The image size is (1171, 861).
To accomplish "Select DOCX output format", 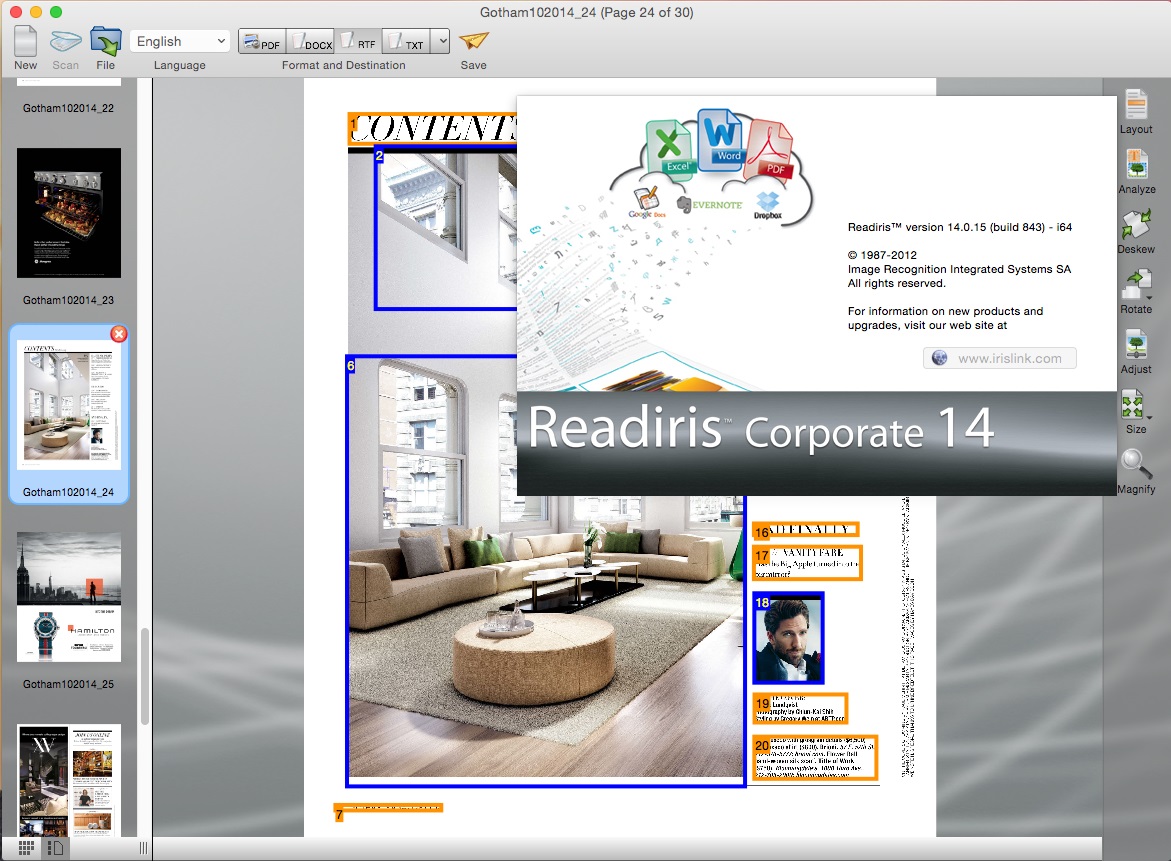I will pyautogui.click(x=310, y=41).
